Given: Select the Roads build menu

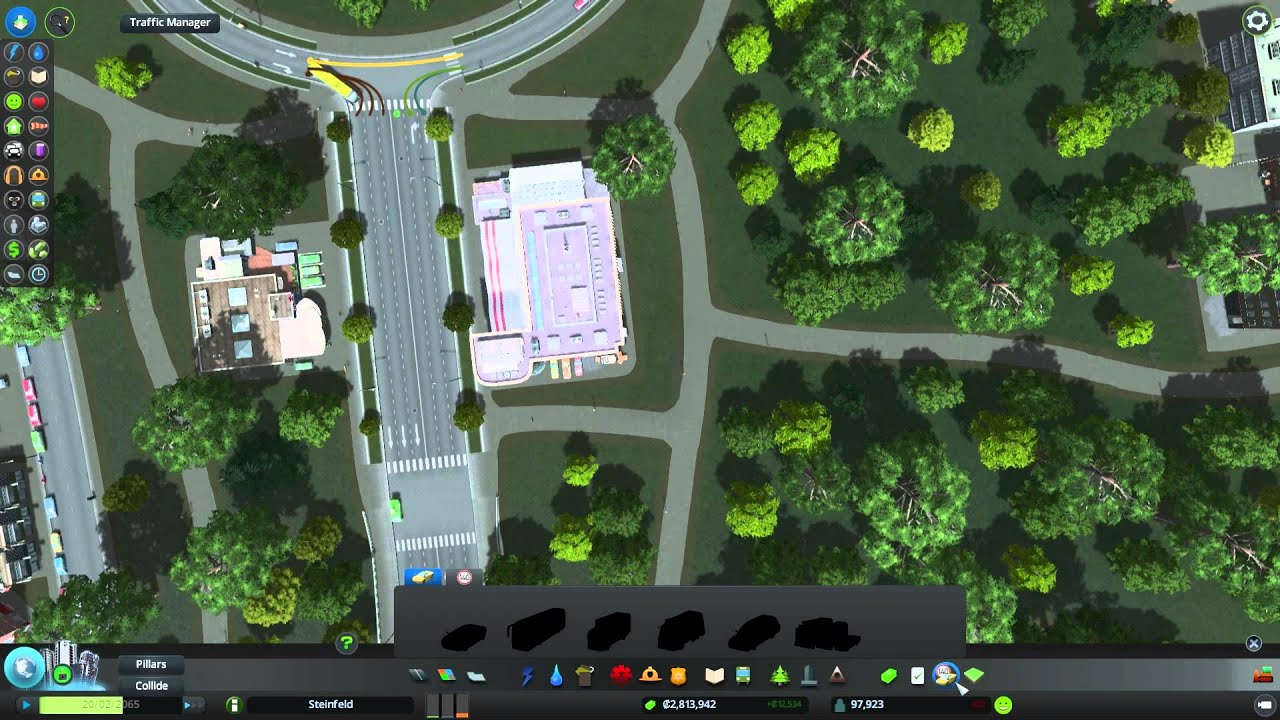Looking at the screenshot, I should 417,676.
